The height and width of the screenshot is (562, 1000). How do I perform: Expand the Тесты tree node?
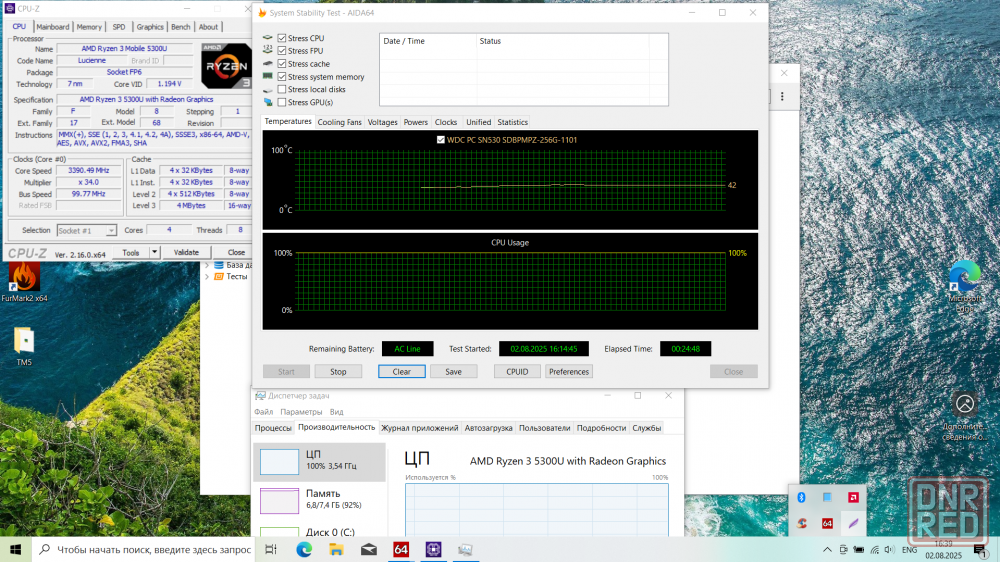tap(207, 277)
